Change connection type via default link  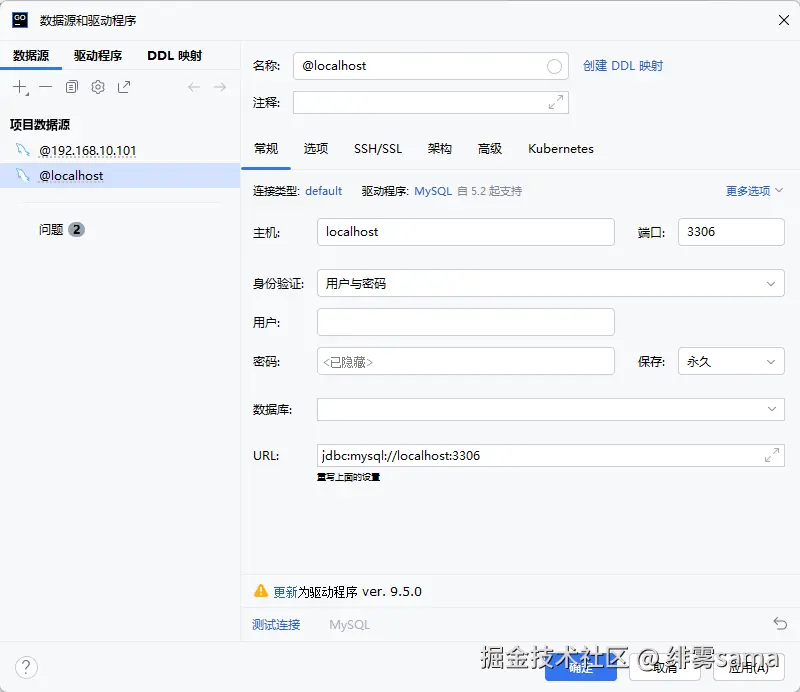(323, 191)
